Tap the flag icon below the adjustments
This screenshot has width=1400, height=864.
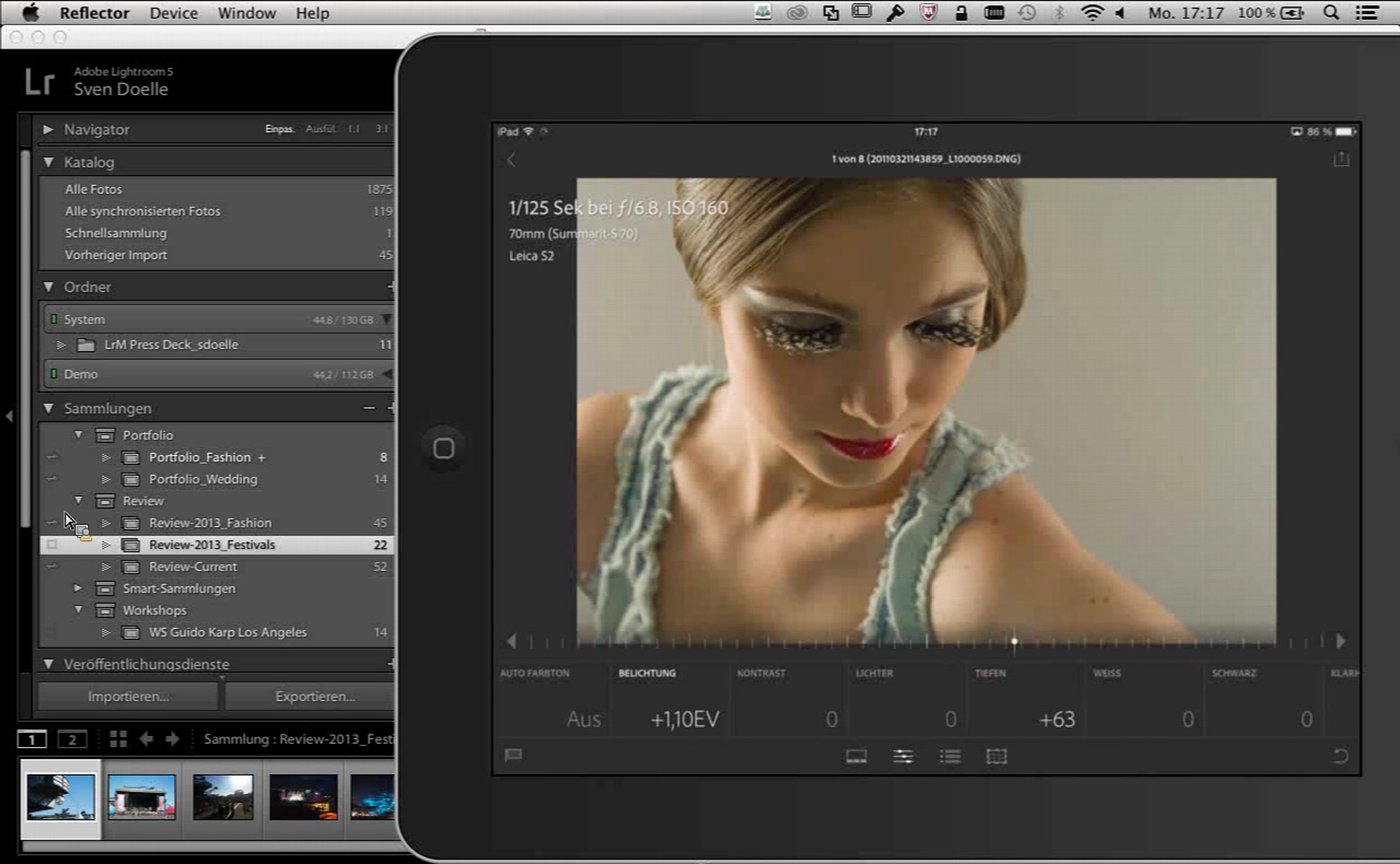point(513,755)
